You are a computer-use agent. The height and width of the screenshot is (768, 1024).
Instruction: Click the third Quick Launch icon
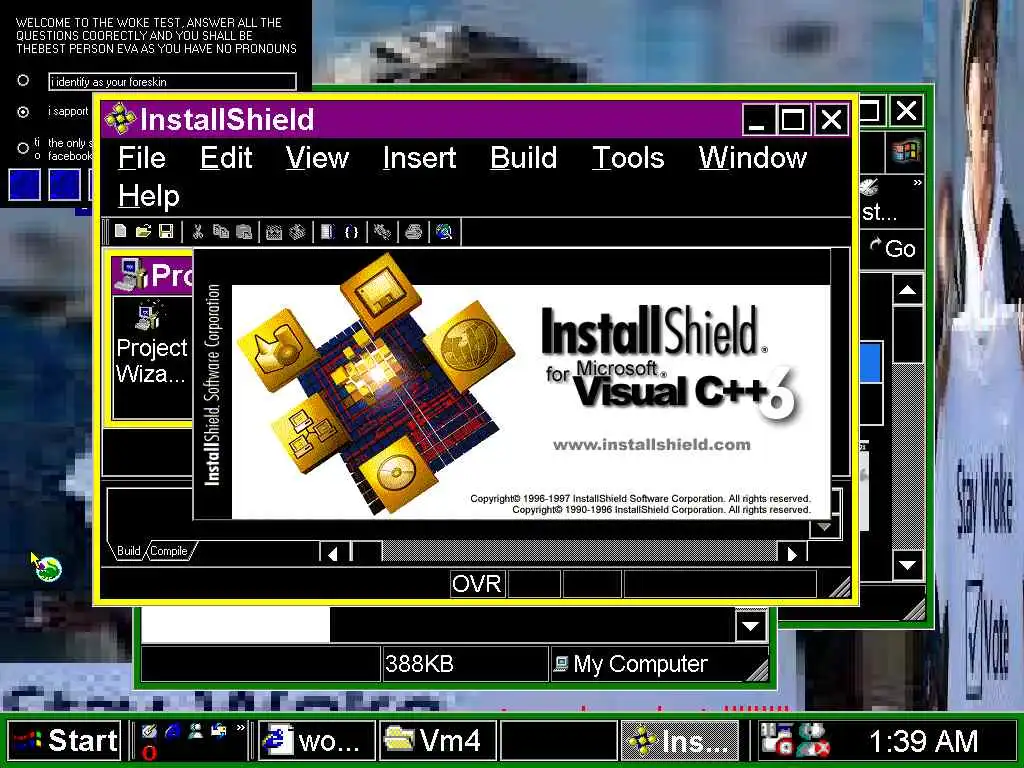click(195, 732)
